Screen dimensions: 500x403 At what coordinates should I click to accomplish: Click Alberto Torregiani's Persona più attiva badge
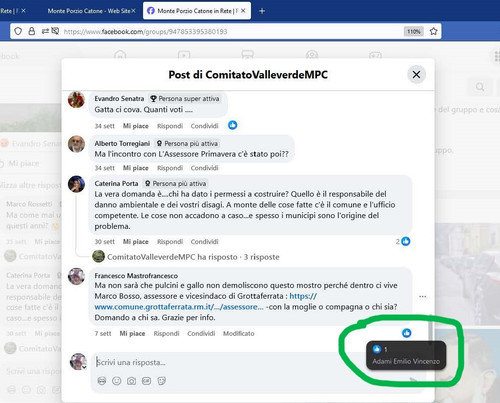click(x=187, y=143)
